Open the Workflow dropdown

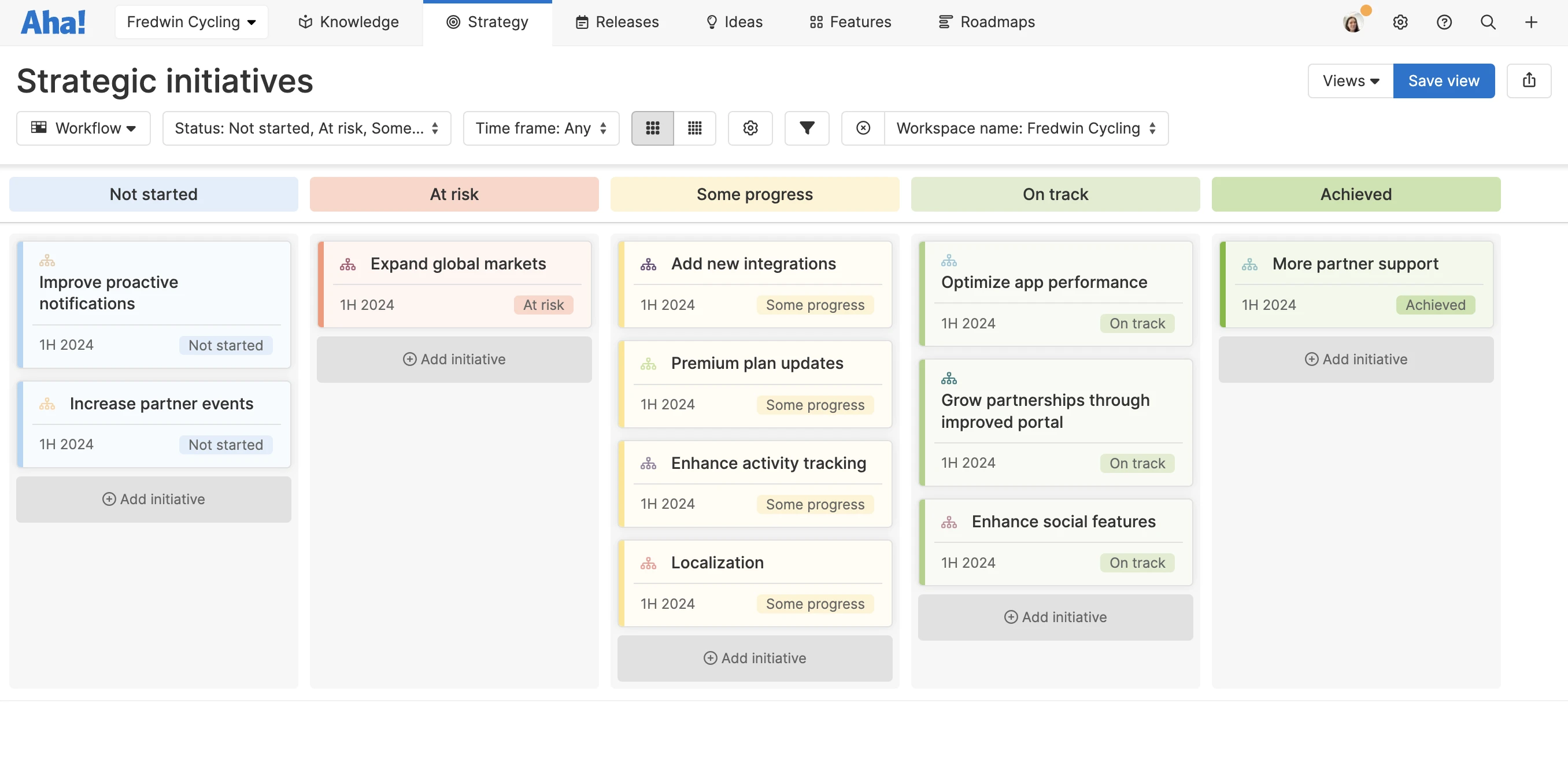click(83, 128)
